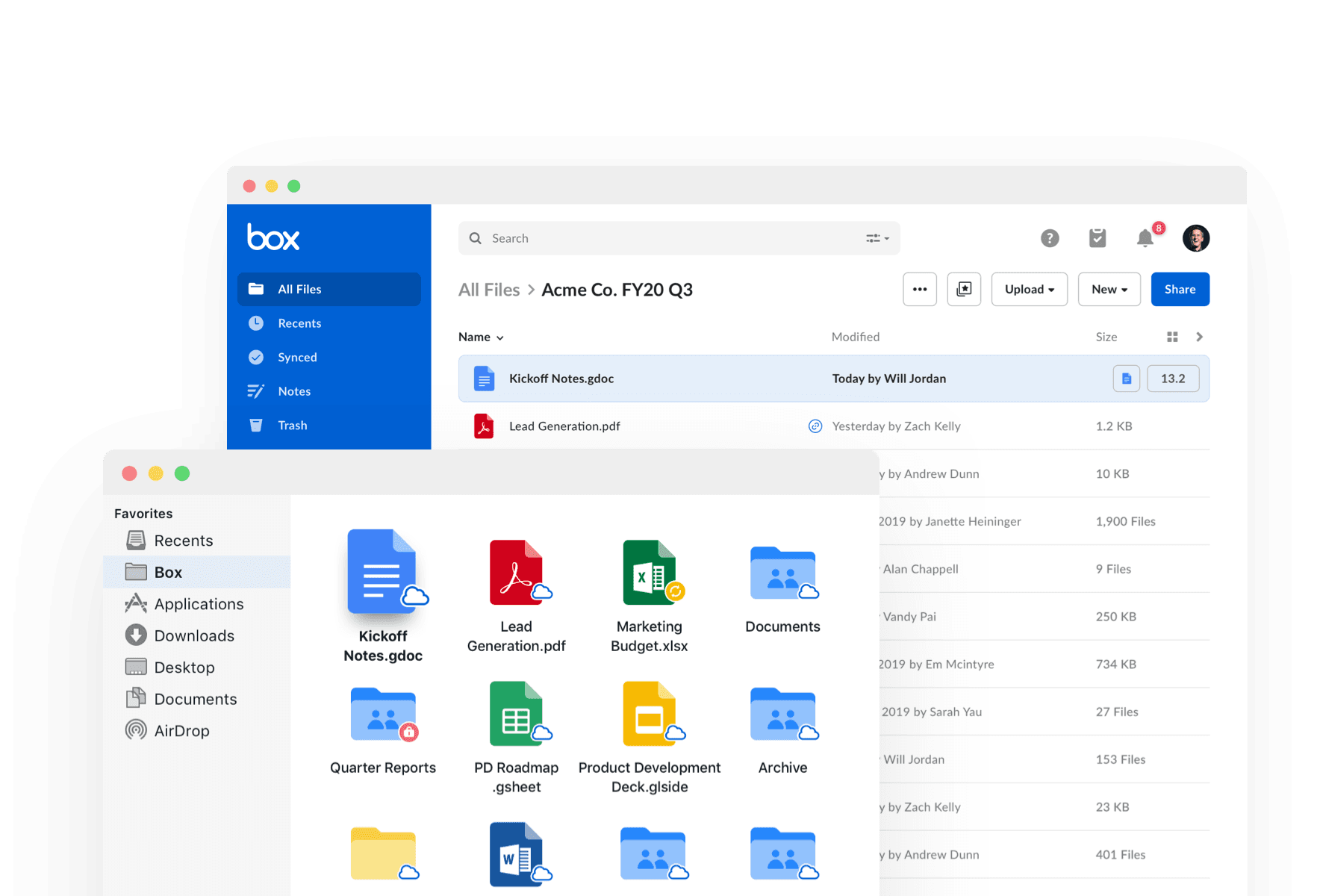Expand the Upload dropdown

[x=1029, y=289]
